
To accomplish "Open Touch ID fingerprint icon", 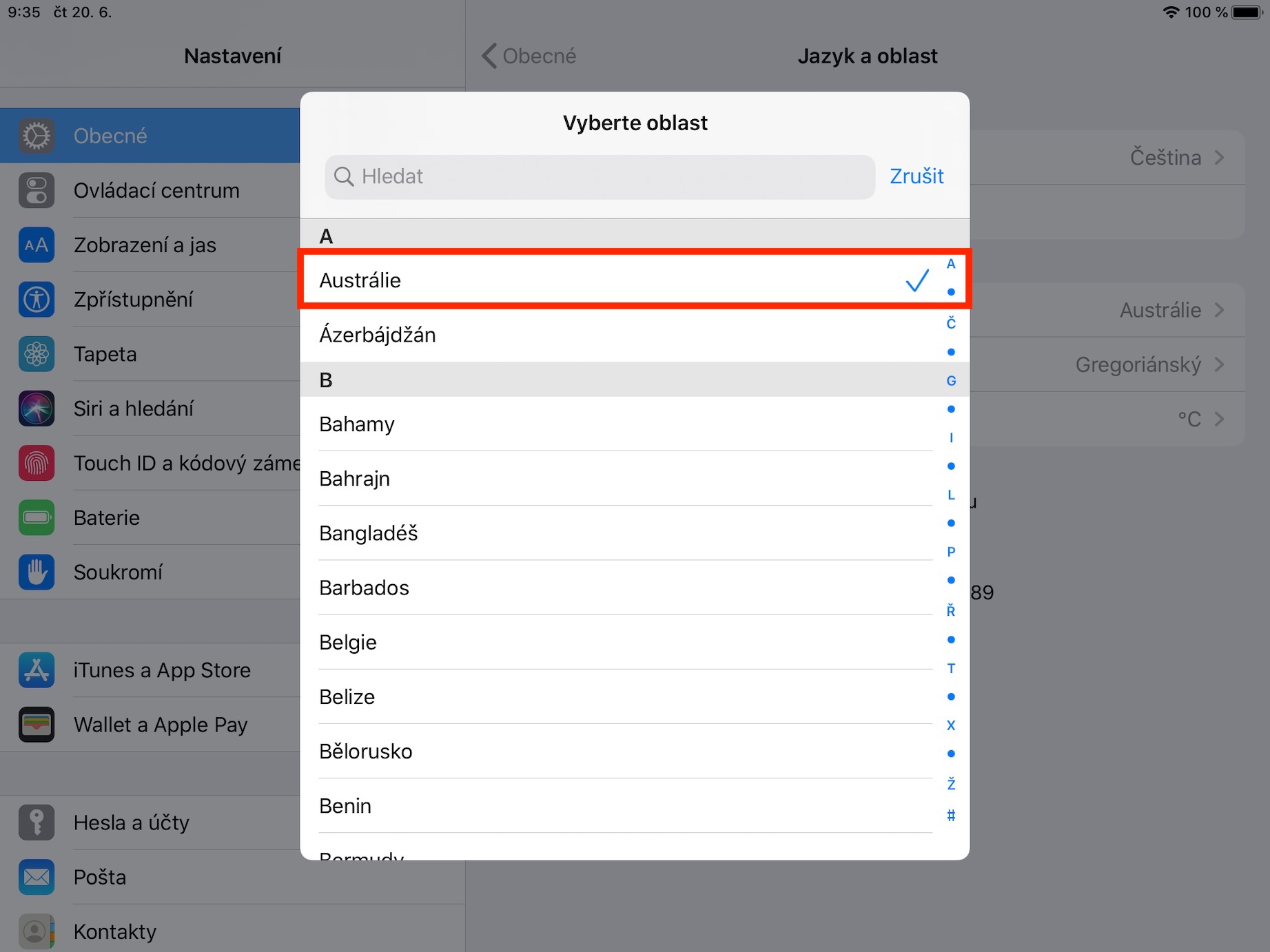I will pos(37,463).
